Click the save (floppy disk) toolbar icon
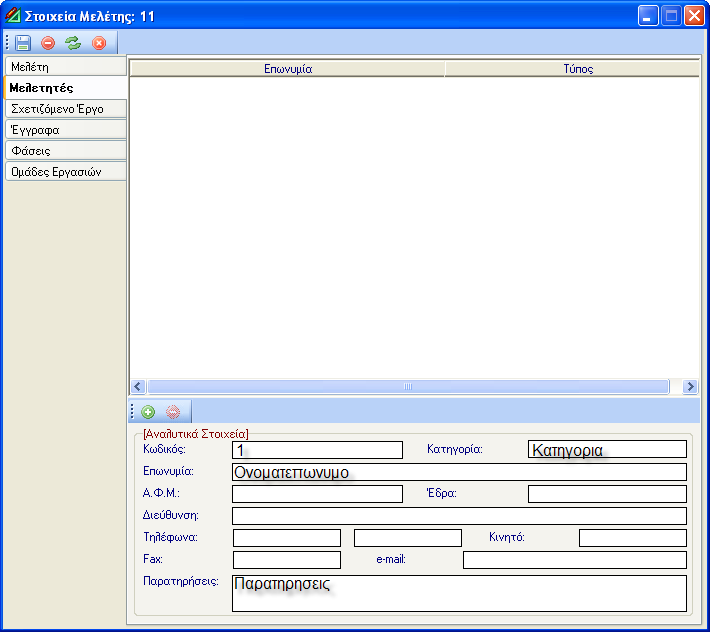The width and height of the screenshot is (710, 632). pos(23,43)
